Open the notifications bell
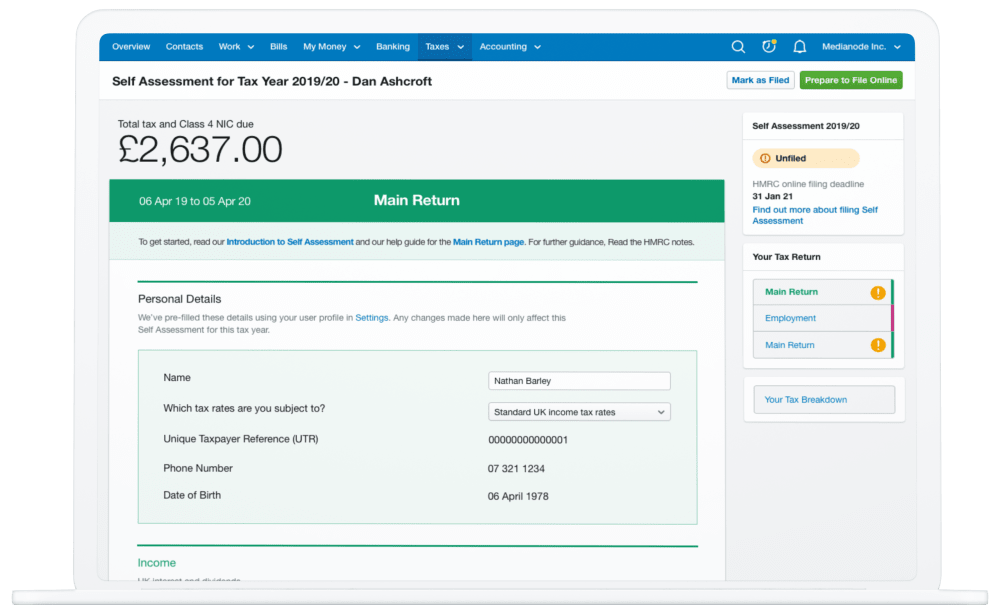Image resolution: width=1000 pixels, height=605 pixels. coord(799,47)
